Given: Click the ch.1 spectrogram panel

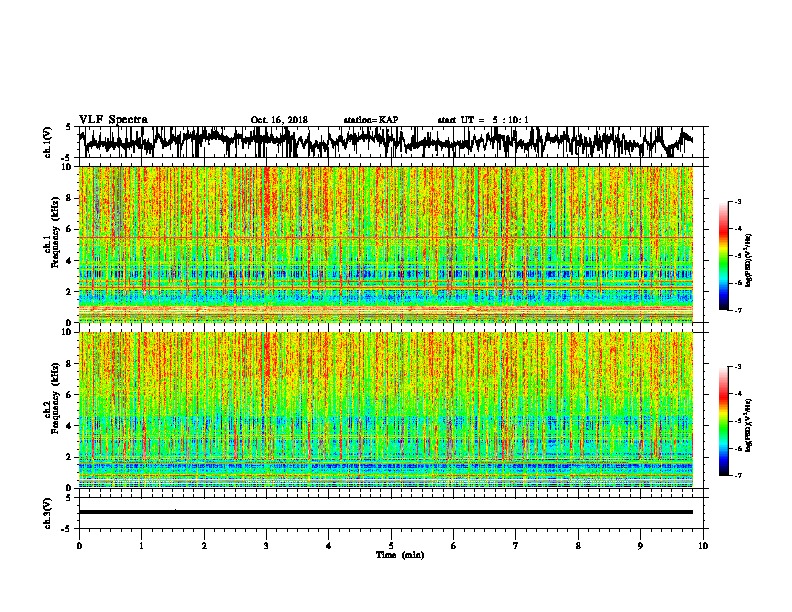Looking at the screenshot, I should 386,244.
